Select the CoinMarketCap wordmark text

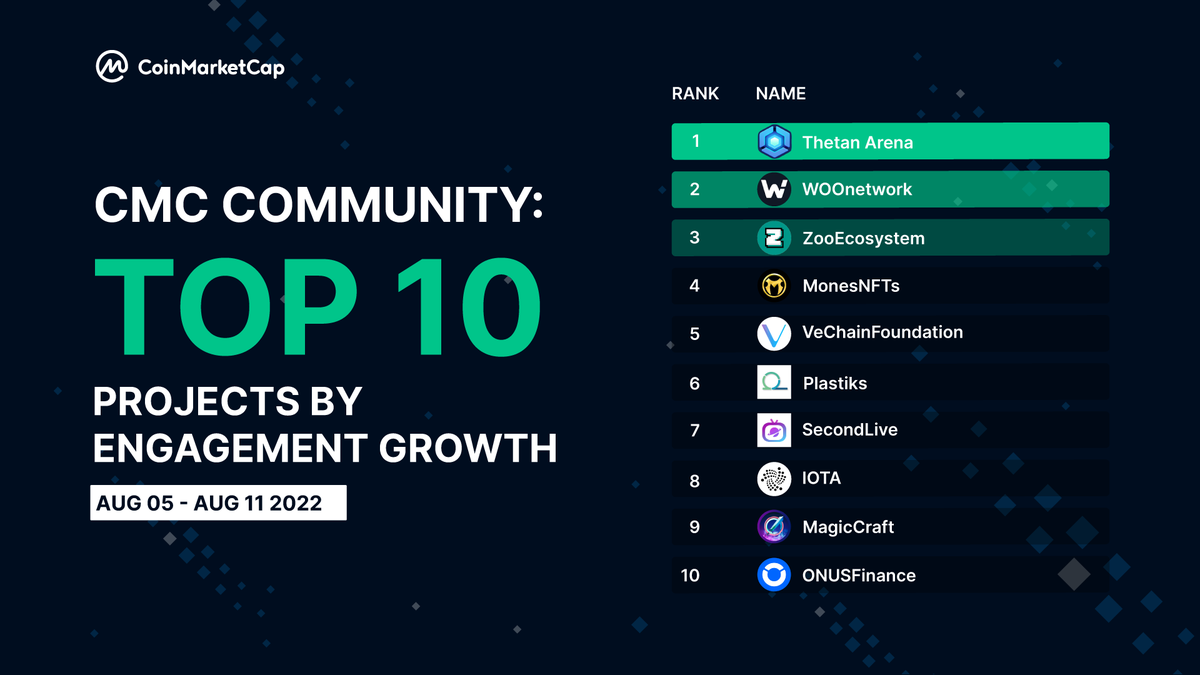pyautogui.click(x=210, y=68)
